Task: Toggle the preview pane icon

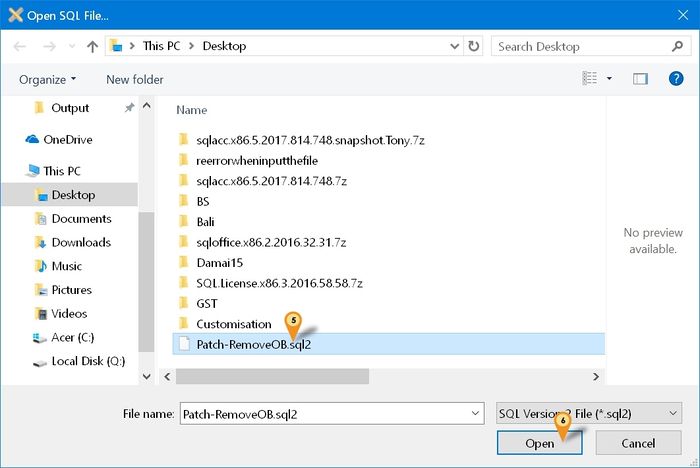Action: pos(642,79)
